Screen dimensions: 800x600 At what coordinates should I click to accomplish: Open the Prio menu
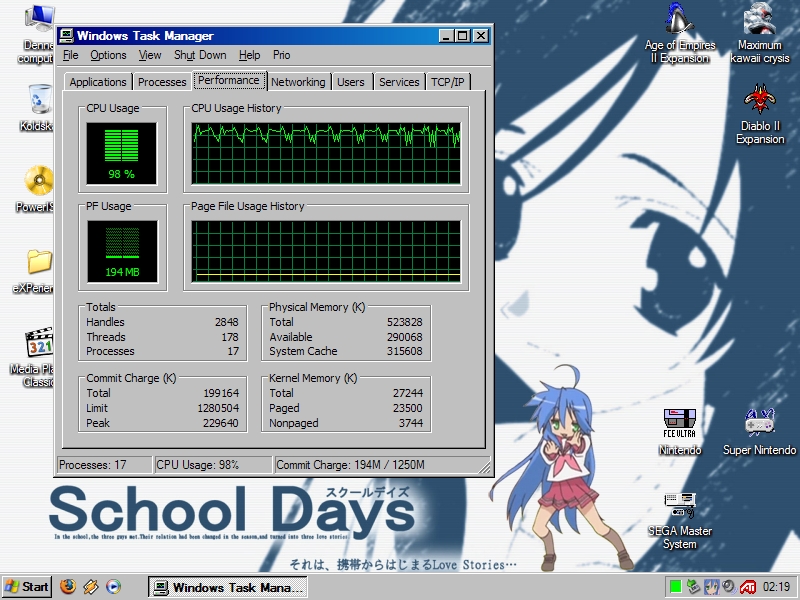[281, 55]
